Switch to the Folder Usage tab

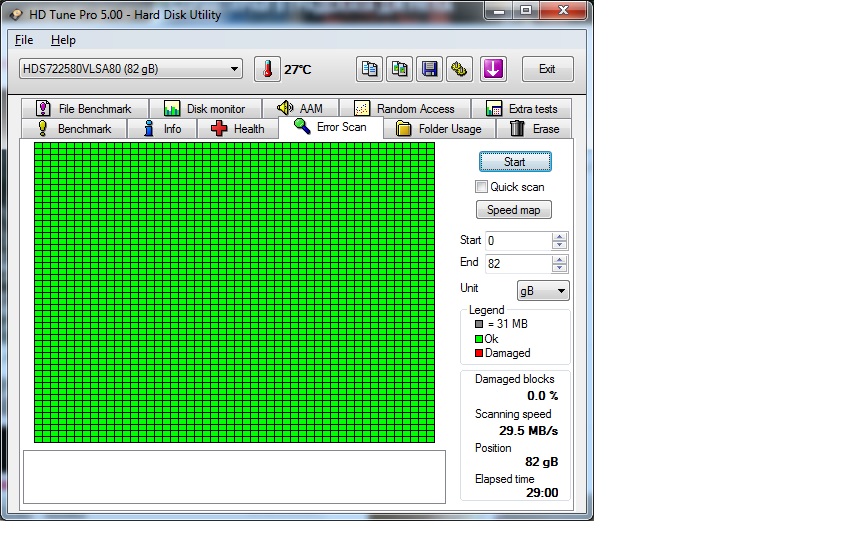(439, 129)
